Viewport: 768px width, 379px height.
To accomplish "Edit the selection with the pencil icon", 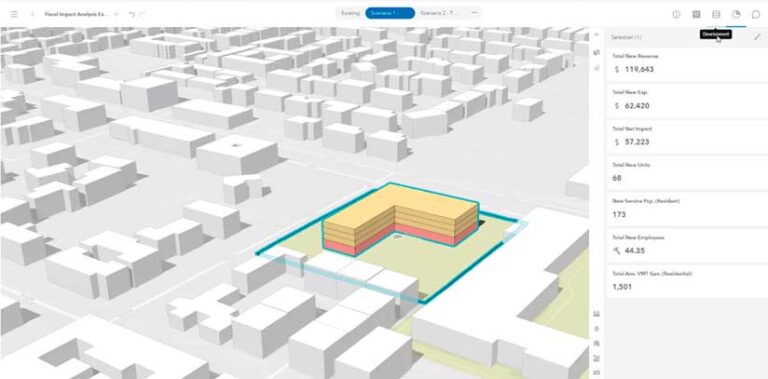I will pos(757,37).
